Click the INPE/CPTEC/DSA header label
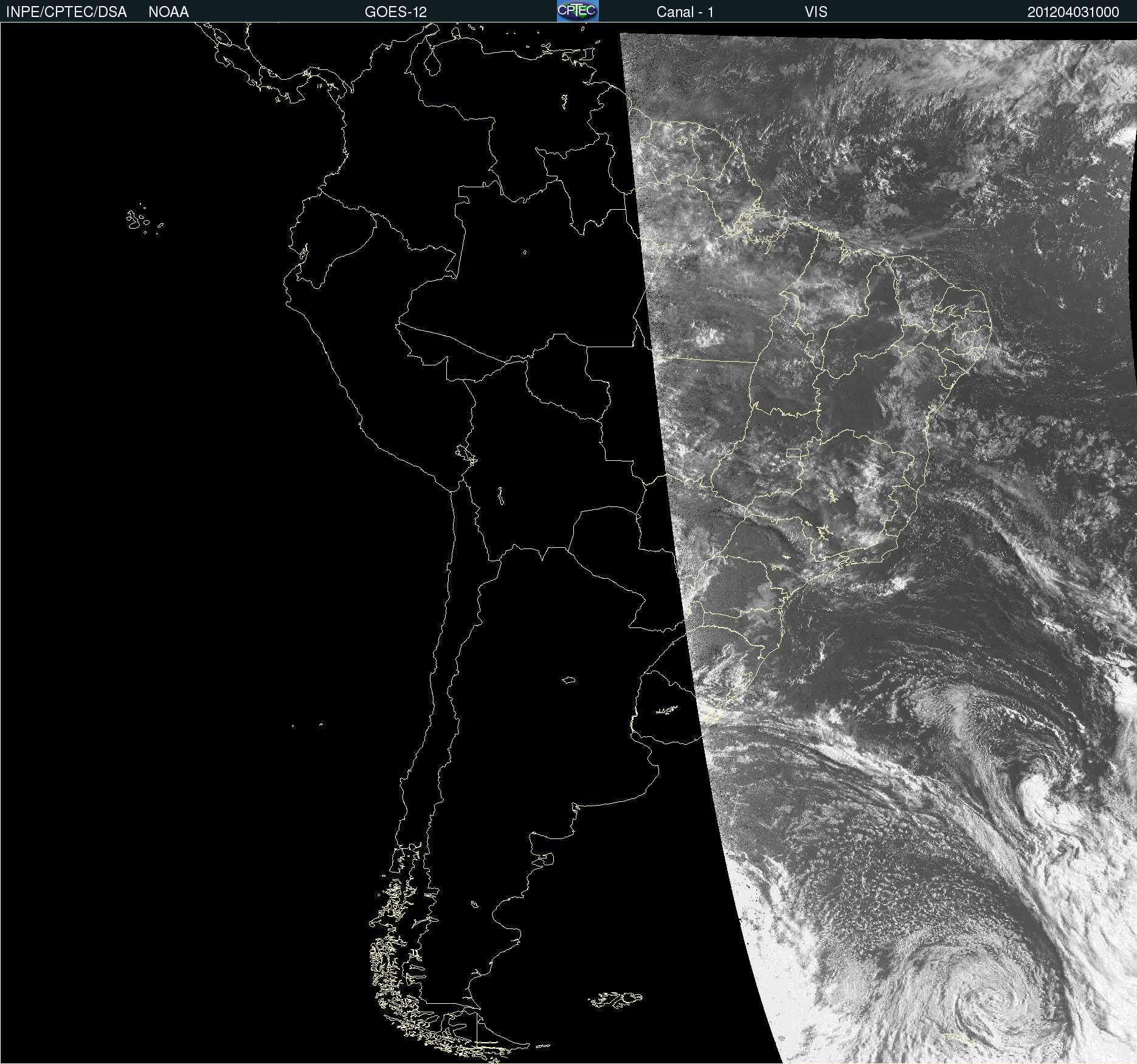The width and height of the screenshot is (1137, 1064). 66,12
